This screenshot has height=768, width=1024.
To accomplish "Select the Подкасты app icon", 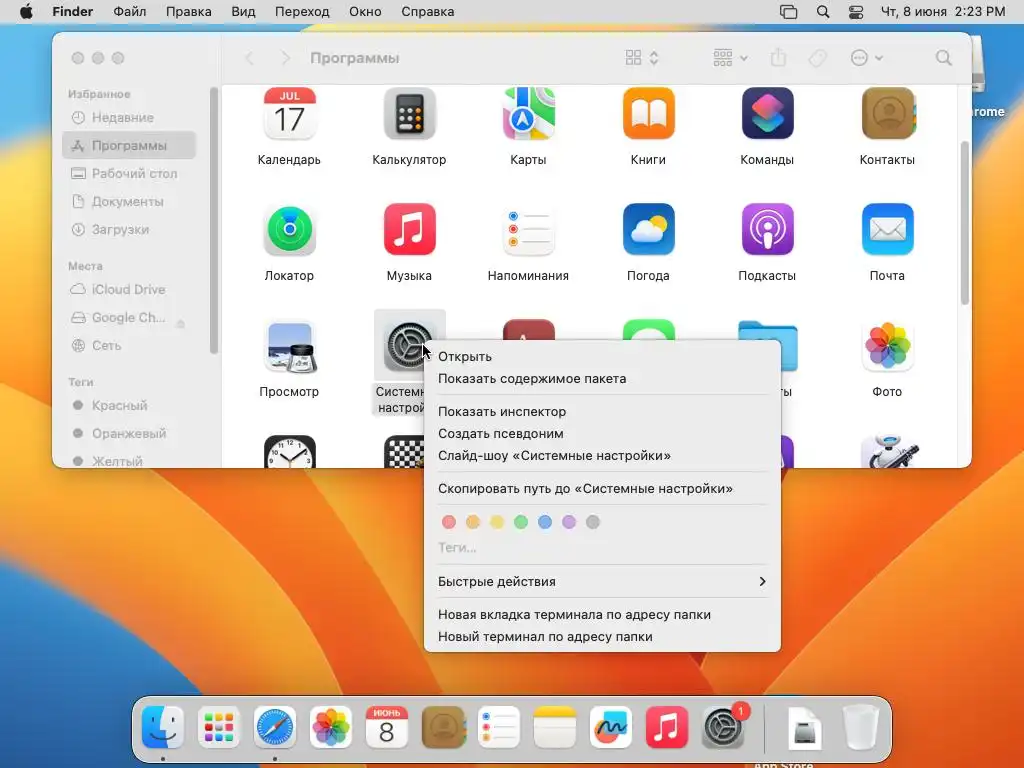I will (x=767, y=230).
